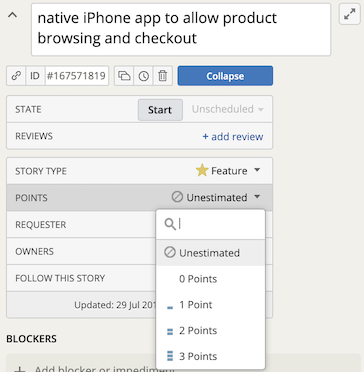Open the Feature story type dropdown

(x=228, y=171)
